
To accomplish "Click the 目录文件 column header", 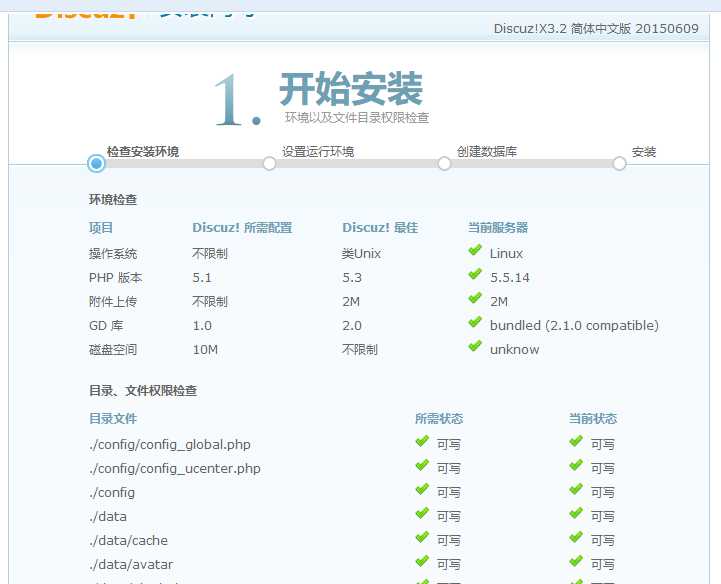I will pos(113,418).
